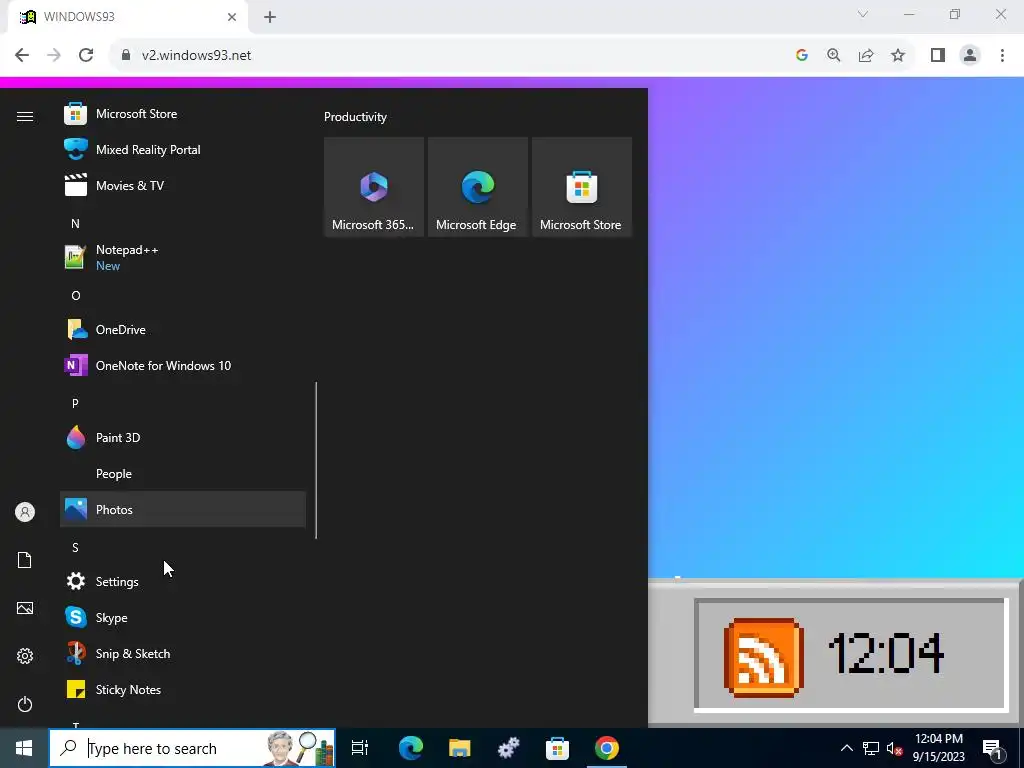Switch to Chrome on the taskbar
This screenshot has width=1024, height=768.
pos(607,748)
